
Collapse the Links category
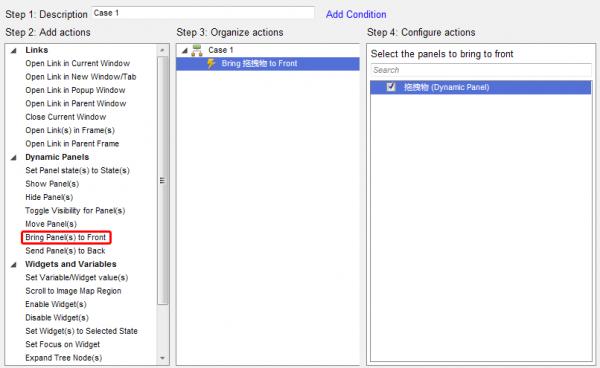pos(14,50)
